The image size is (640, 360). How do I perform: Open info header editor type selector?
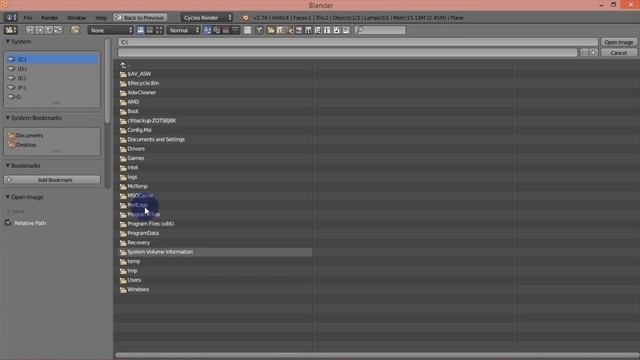[x=10, y=18]
